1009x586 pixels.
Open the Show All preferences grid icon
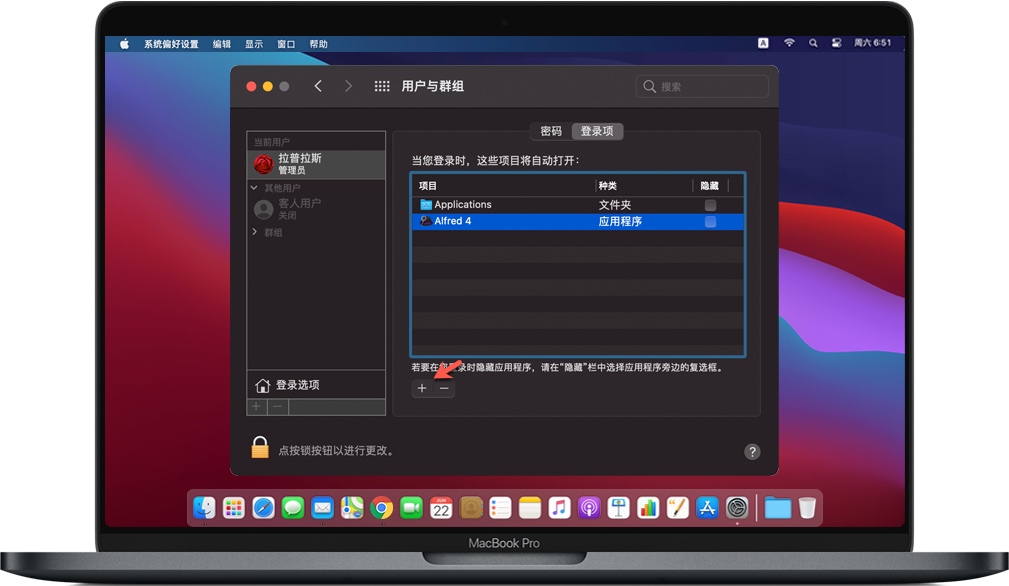[381, 86]
